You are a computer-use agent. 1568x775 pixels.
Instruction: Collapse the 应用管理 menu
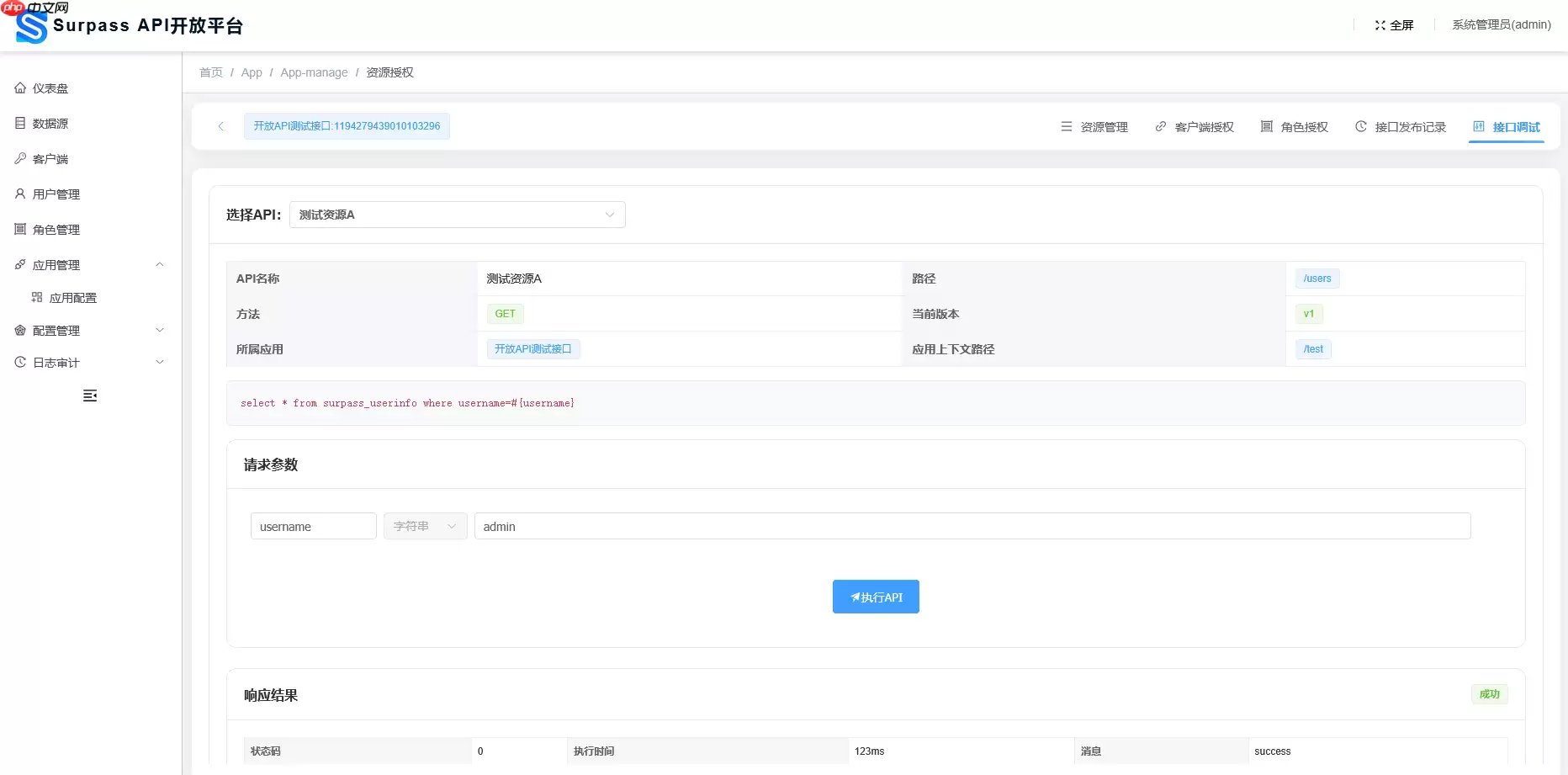(x=57, y=263)
